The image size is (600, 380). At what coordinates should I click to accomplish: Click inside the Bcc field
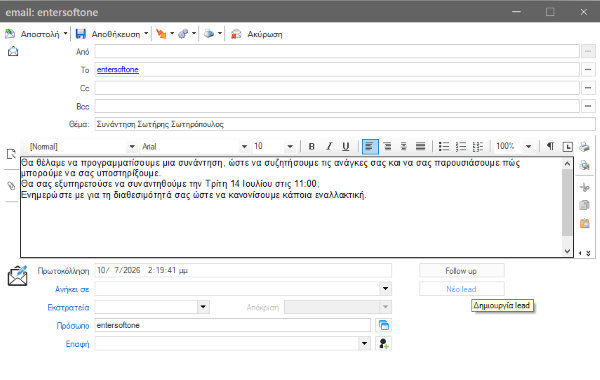click(x=337, y=106)
